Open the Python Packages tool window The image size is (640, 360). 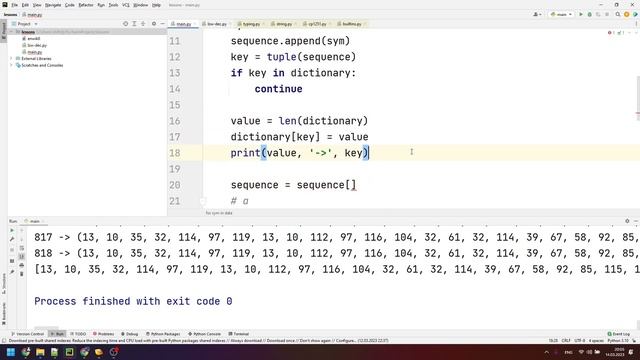tap(163, 334)
